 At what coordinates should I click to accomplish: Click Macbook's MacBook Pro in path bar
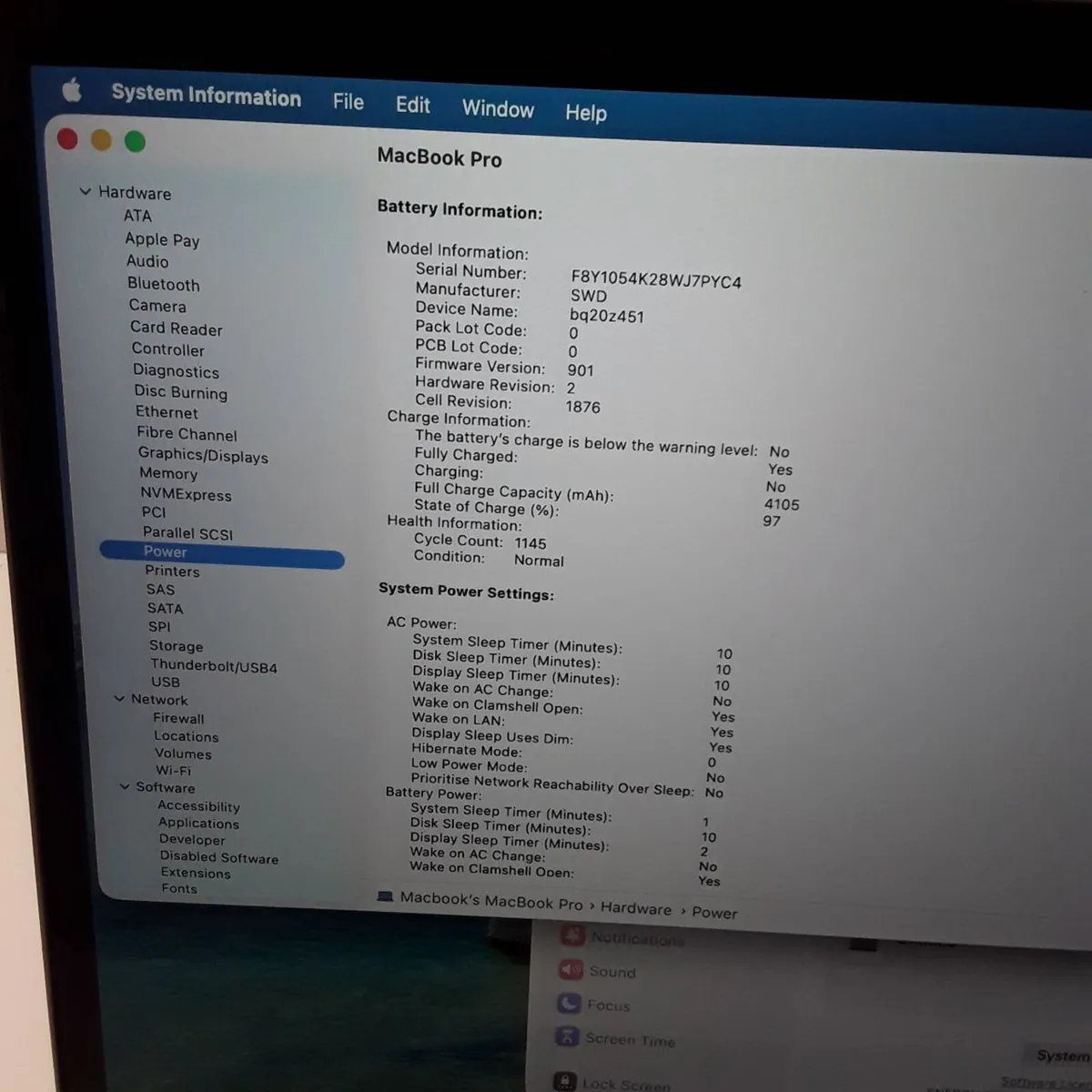click(x=491, y=901)
